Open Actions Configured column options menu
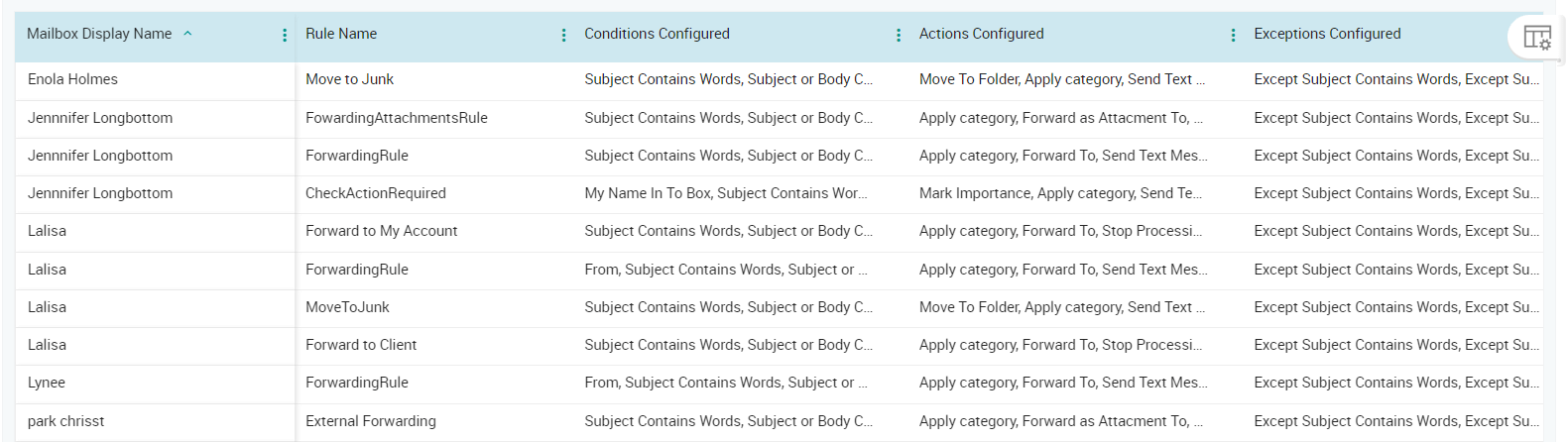Screen dimensions: 1568x442 (1233, 35)
